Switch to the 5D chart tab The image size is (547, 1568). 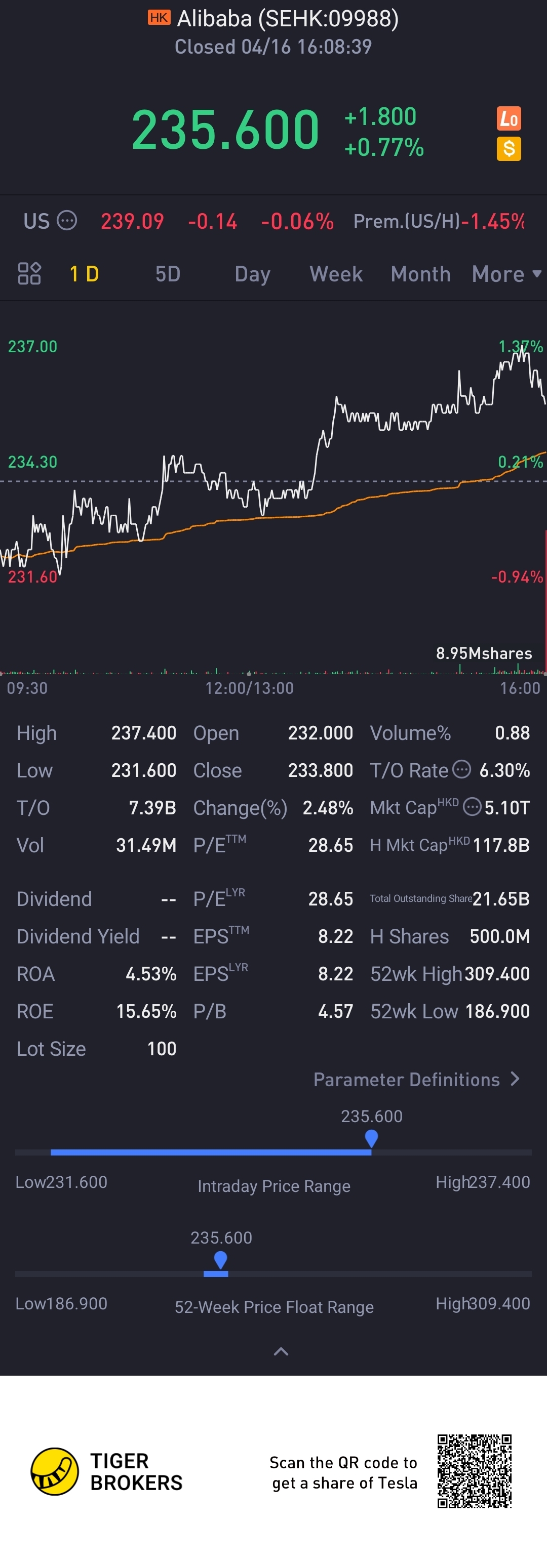click(168, 274)
